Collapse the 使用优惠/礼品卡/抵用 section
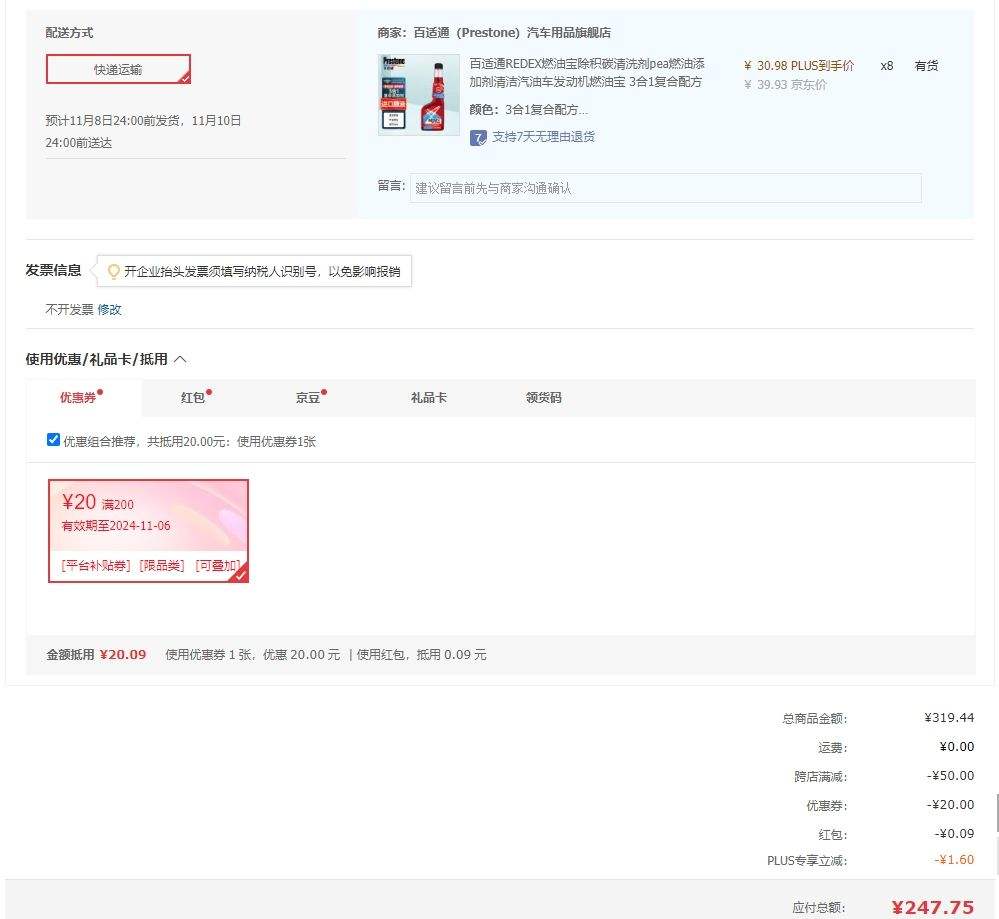This screenshot has height=919, width=999. [181, 358]
